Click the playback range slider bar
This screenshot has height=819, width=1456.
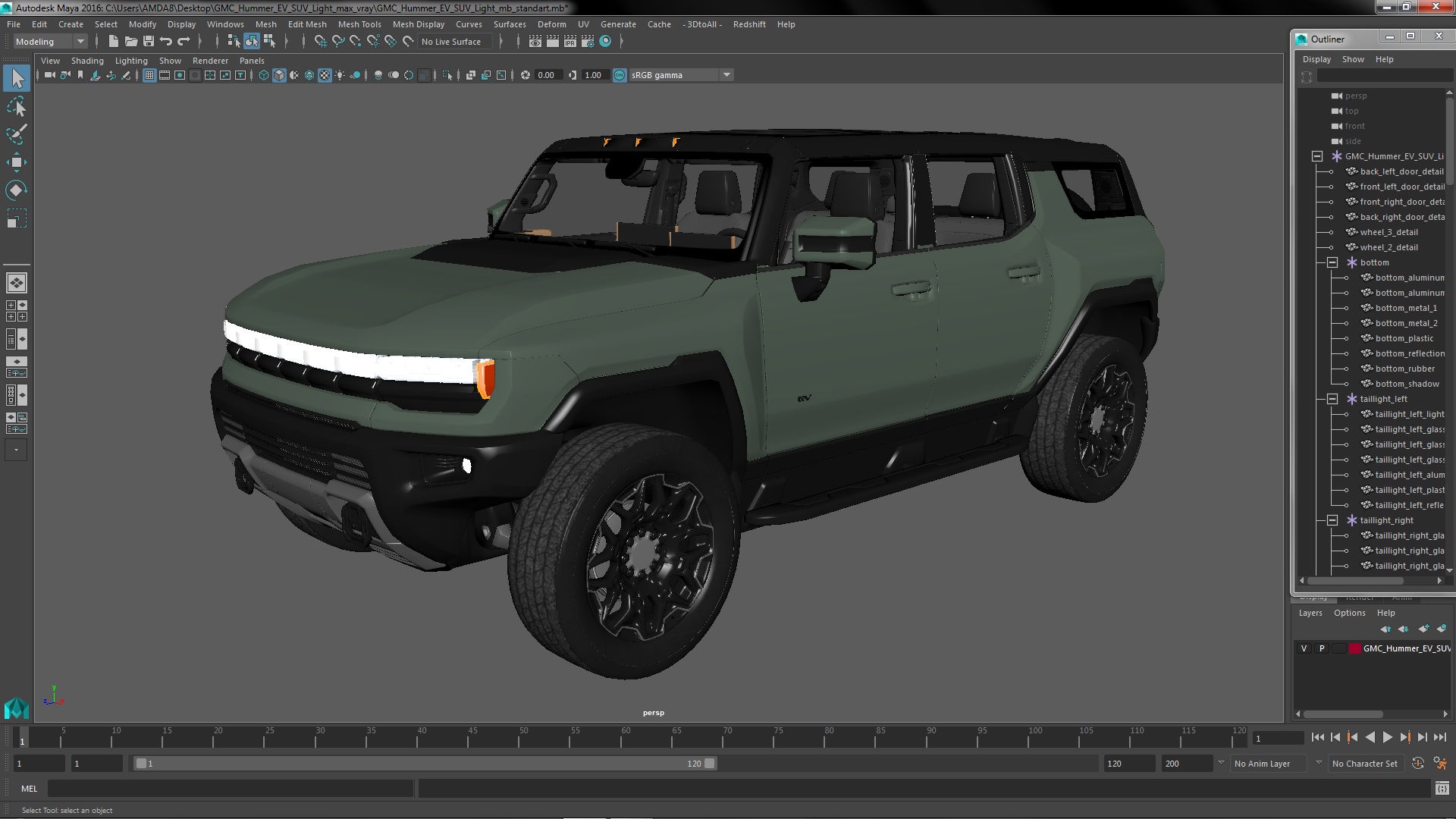coord(425,764)
